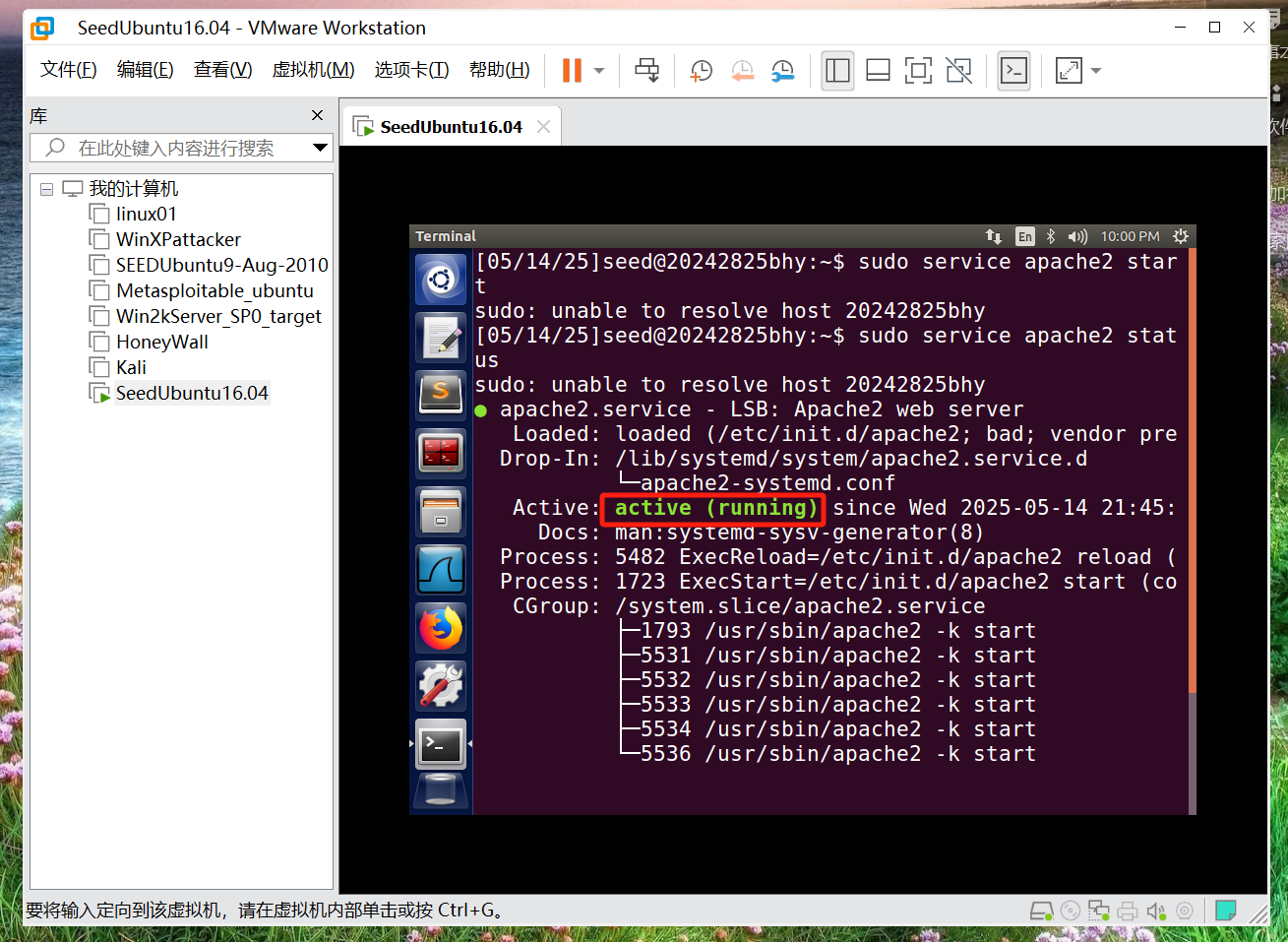Viewport: 1288px width, 942px height.
Task: Open the power options dropdown arrow beside pause
Action: (598, 71)
